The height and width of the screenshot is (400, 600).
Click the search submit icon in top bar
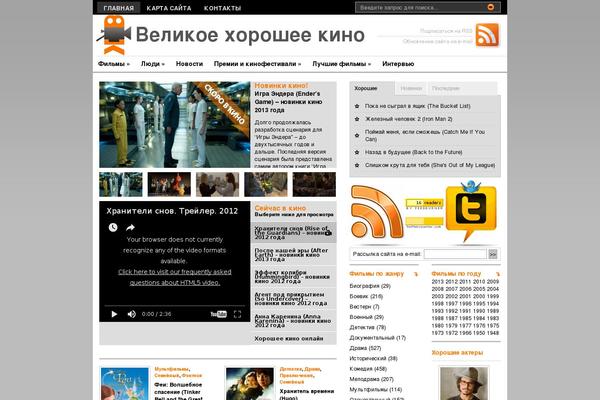(491, 7)
